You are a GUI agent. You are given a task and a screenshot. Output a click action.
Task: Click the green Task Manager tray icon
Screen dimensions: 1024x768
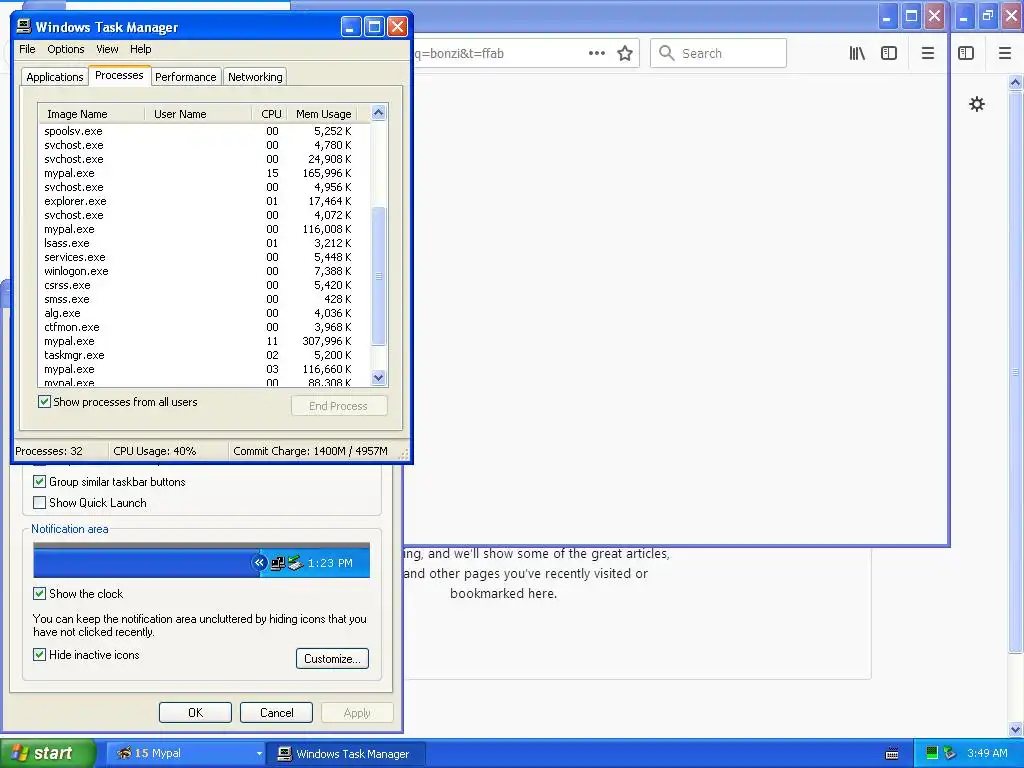pos(932,753)
